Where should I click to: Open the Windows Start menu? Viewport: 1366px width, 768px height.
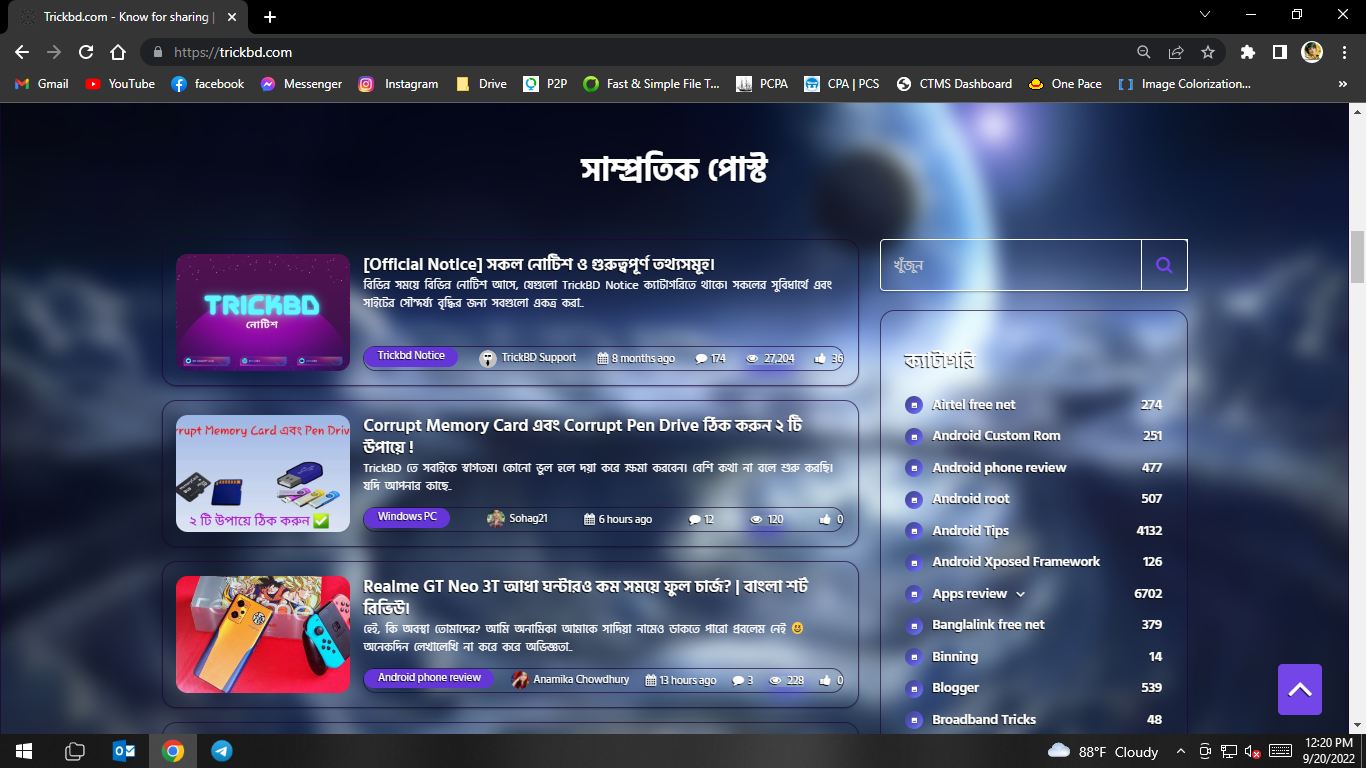(x=24, y=751)
